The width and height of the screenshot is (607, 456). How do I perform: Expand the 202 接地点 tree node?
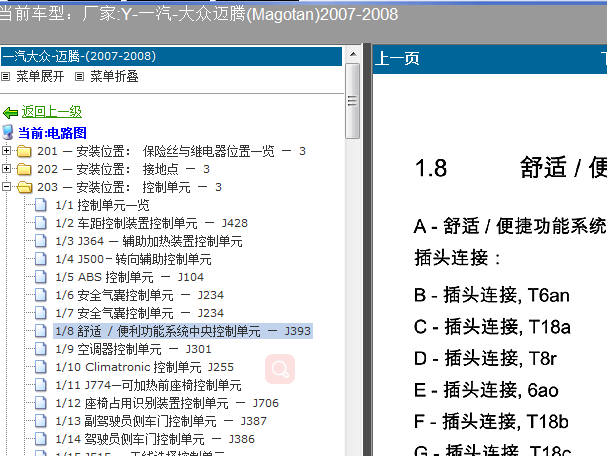point(6,168)
